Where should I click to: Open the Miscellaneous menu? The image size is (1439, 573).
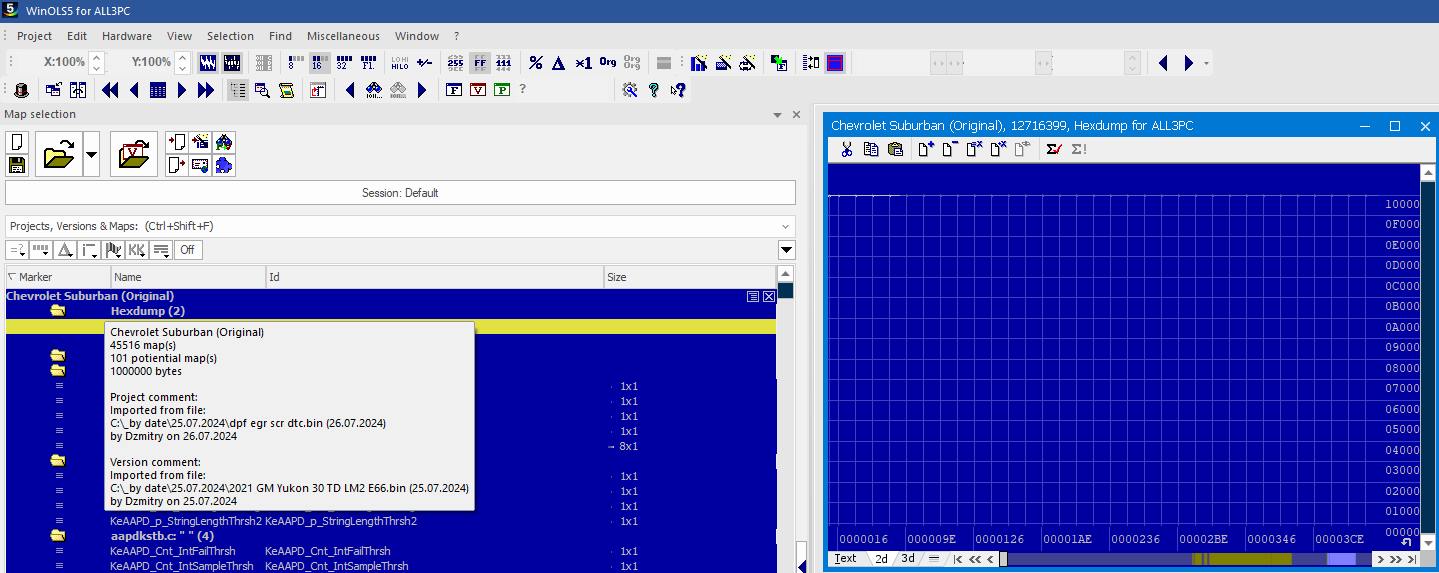tap(343, 36)
